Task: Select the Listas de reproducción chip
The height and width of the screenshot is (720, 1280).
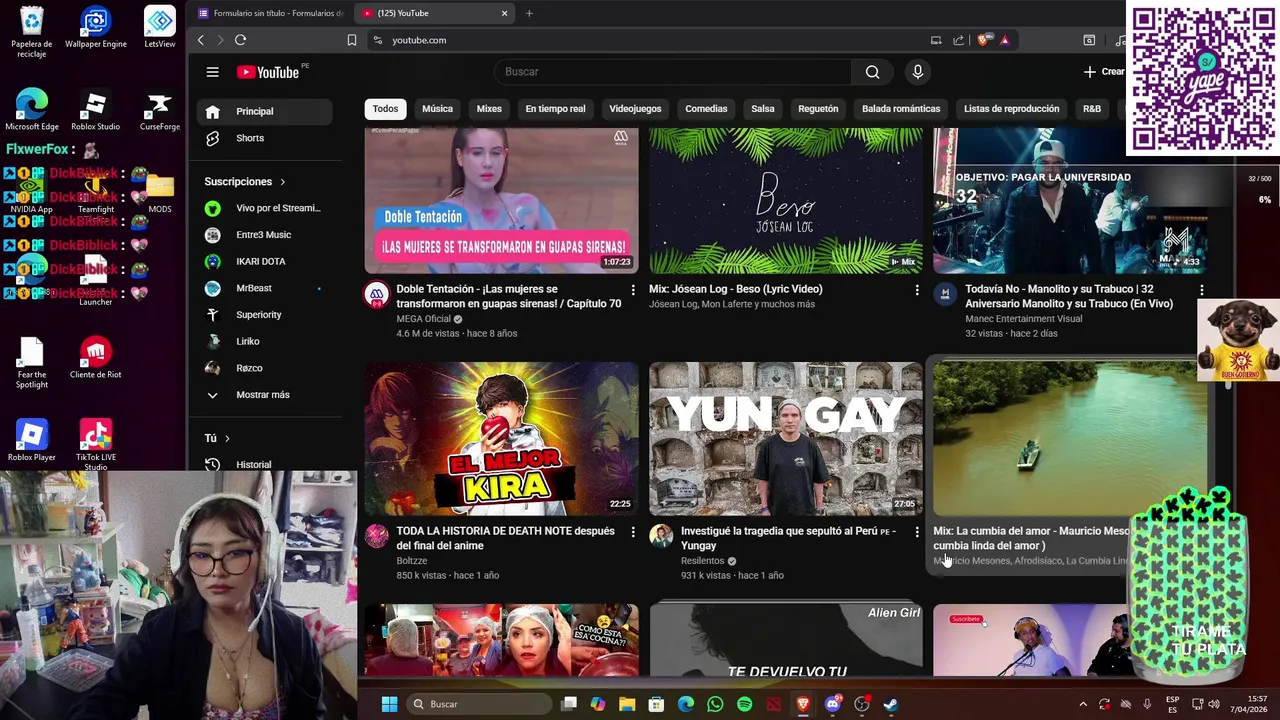Action: [x=1011, y=109]
